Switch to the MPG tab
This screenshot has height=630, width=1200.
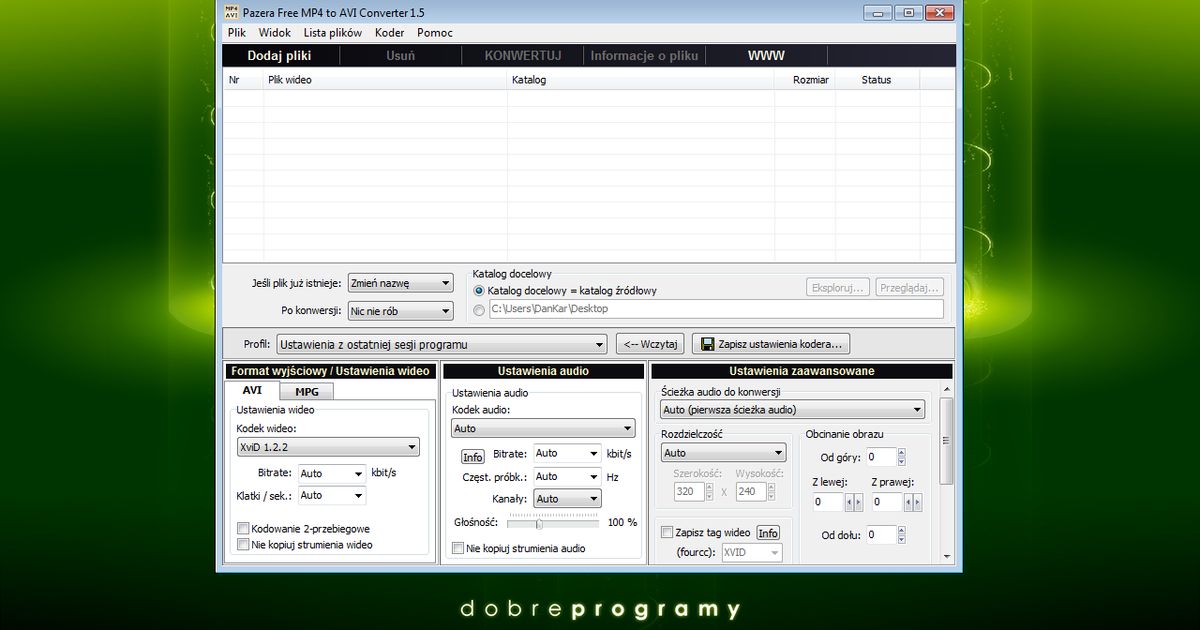click(x=306, y=391)
